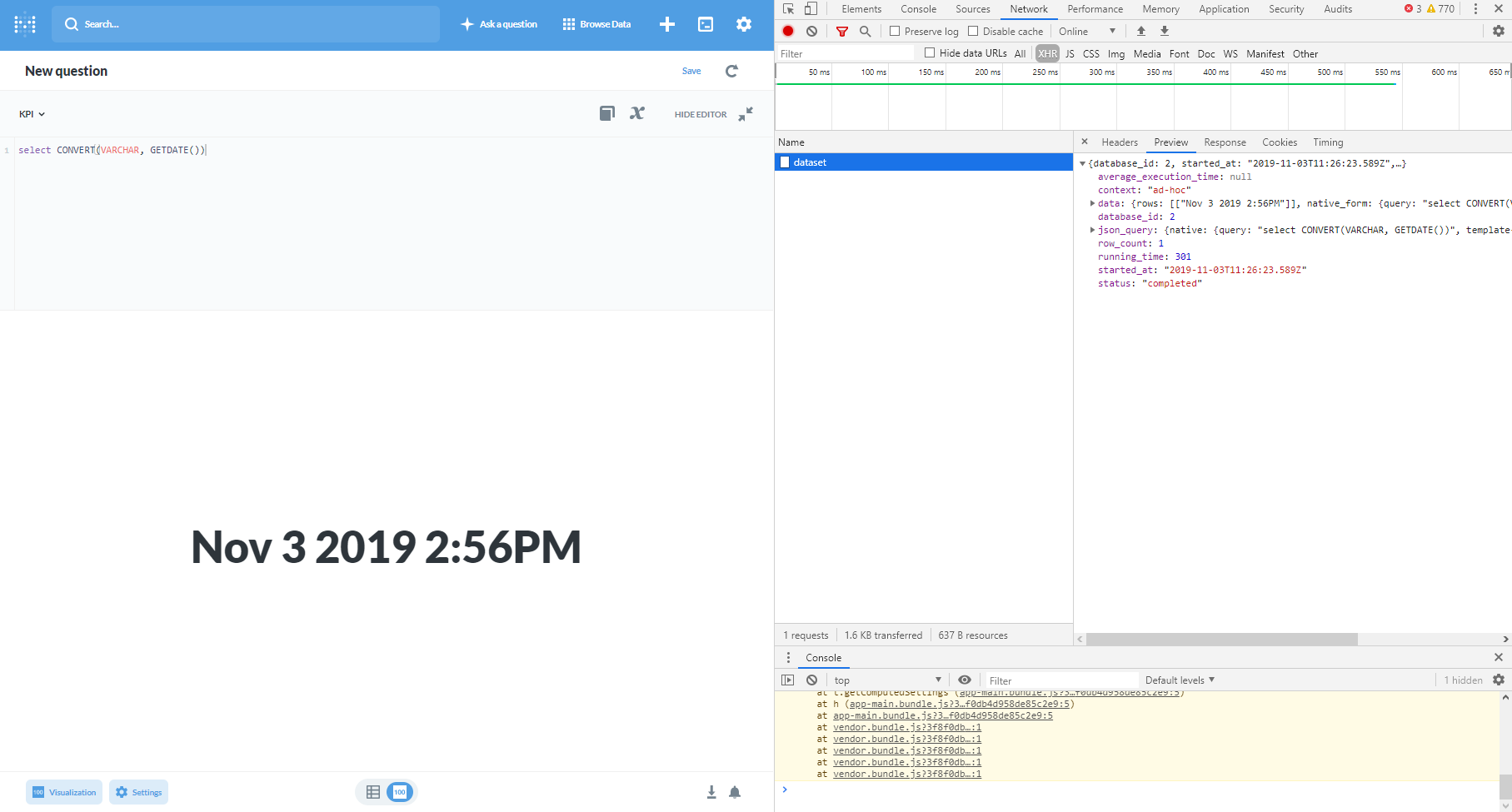Click the alert bell icon
Image resolution: width=1512 pixels, height=812 pixels.
(x=735, y=792)
